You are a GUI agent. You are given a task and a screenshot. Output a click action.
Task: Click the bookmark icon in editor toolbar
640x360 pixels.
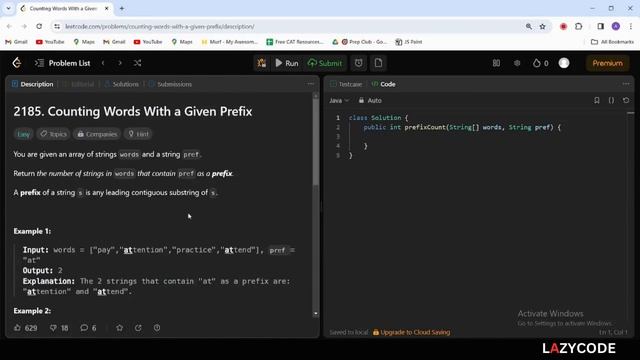[597, 100]
